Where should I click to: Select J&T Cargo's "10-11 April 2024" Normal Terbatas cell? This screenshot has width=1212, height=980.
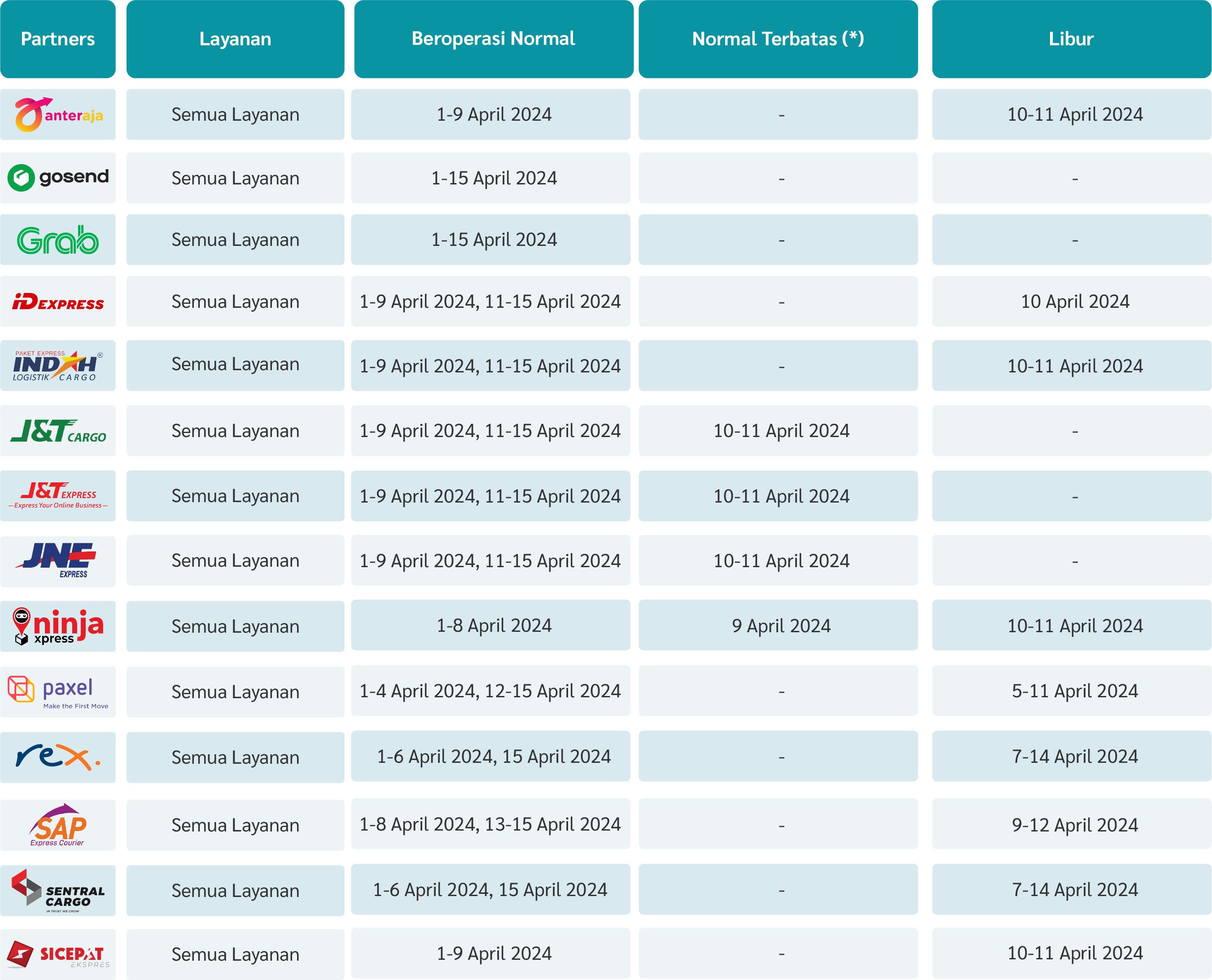(x=778, y=431)
